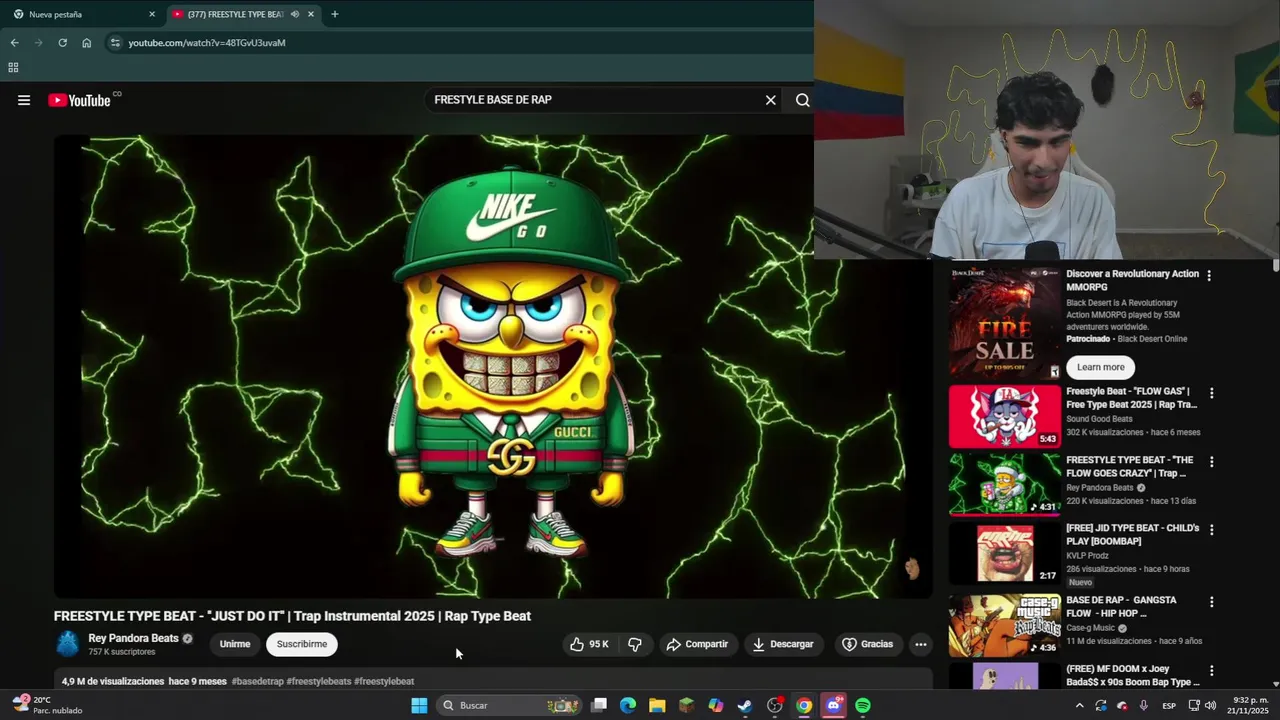The width and height of the screenshot is (1280, 720).
Task: Click Learn more on the MMORPG ad
Action: 1101,367
